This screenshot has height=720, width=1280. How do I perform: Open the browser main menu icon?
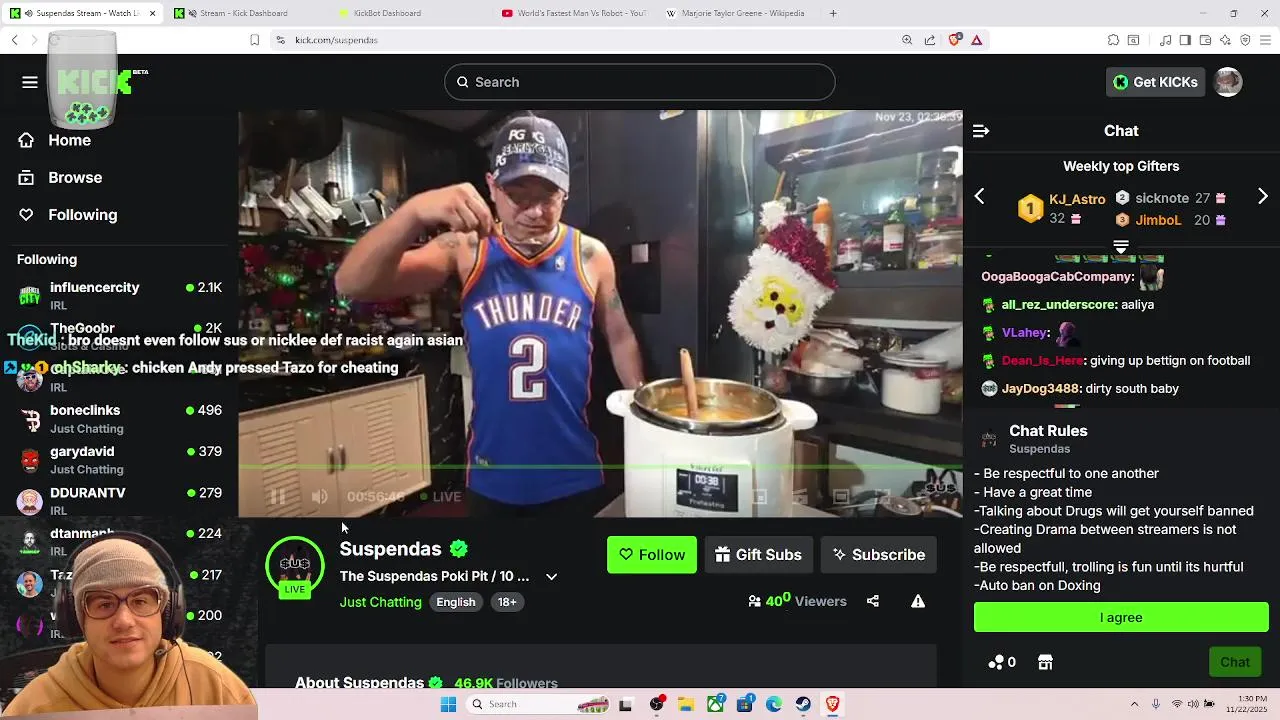pos(1266,40)
